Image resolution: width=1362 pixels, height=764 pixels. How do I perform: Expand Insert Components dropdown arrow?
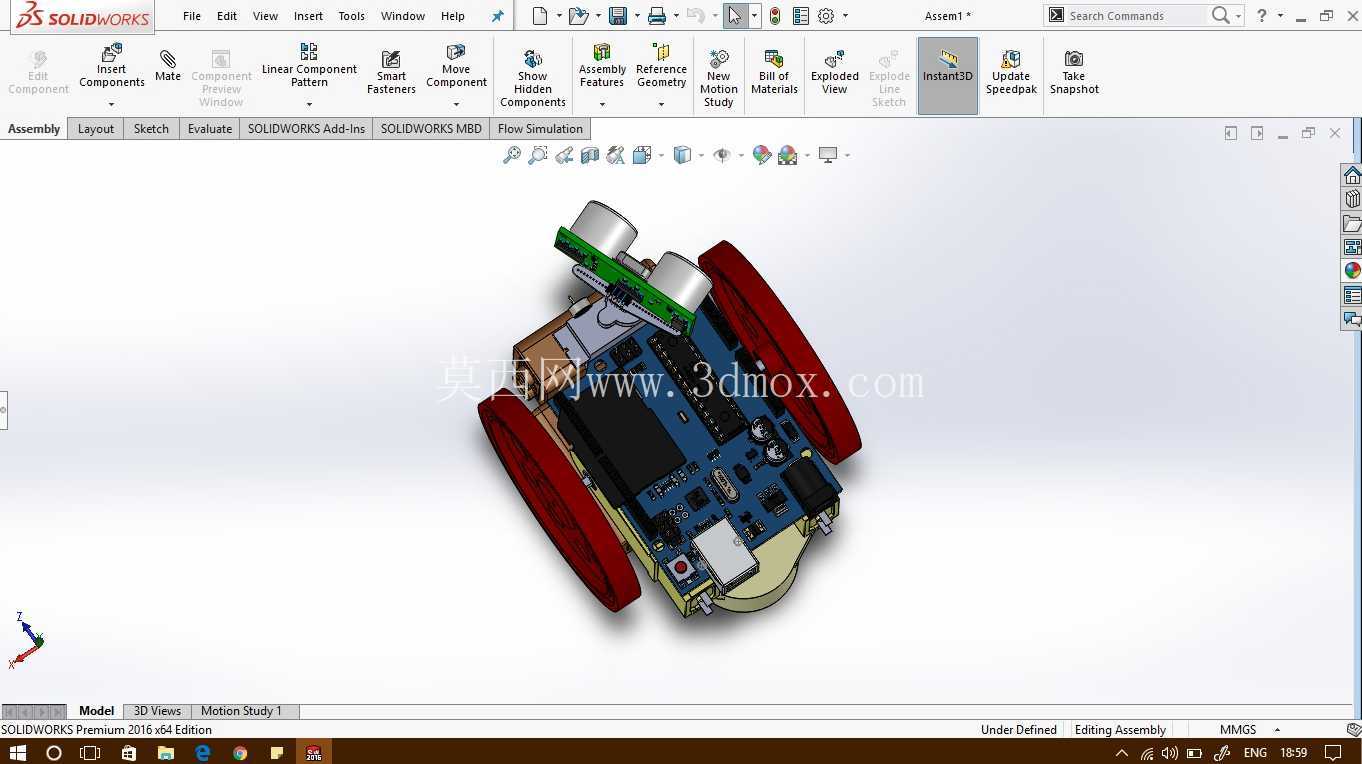[112, 104]
